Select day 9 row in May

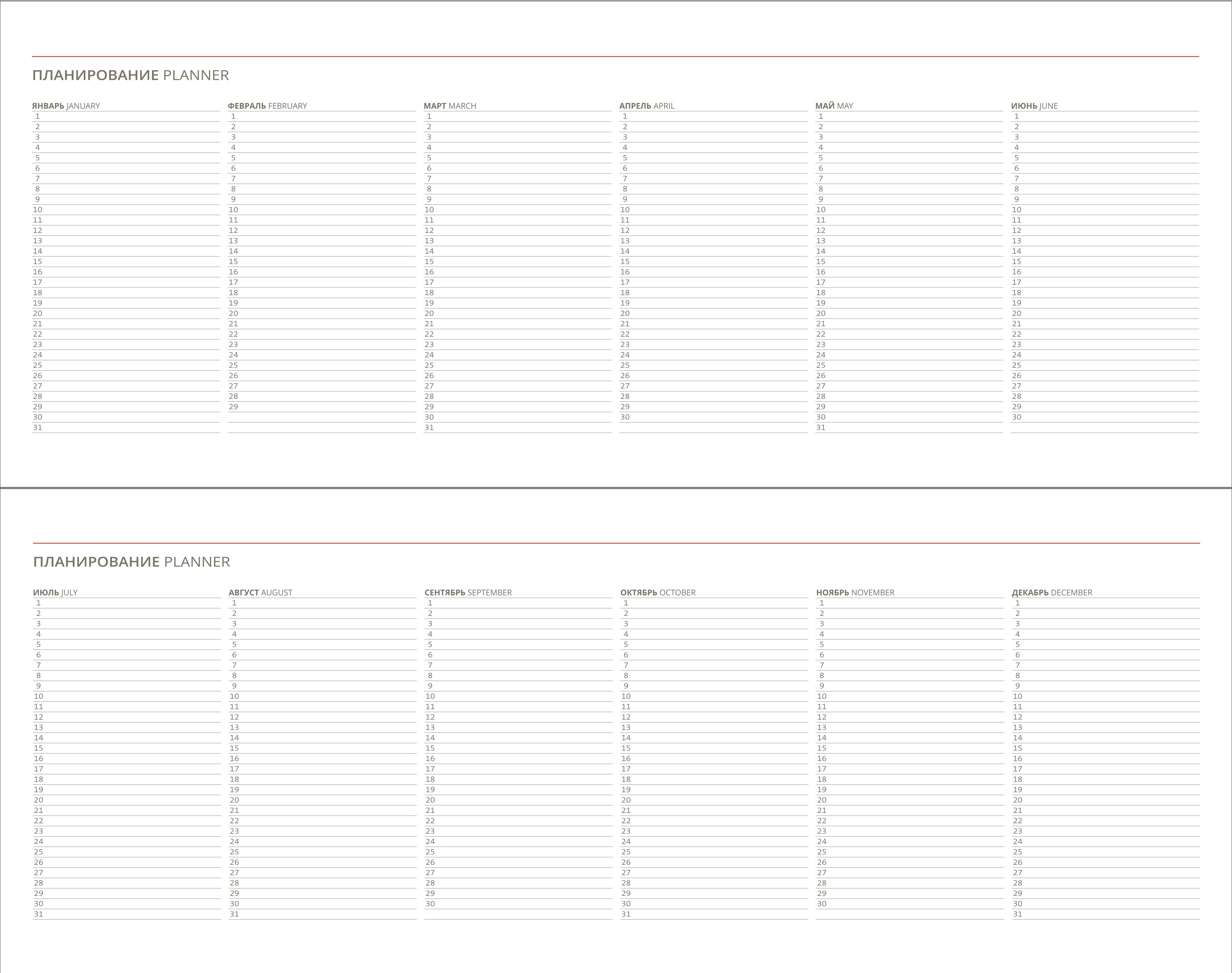(x=909, y=199)
